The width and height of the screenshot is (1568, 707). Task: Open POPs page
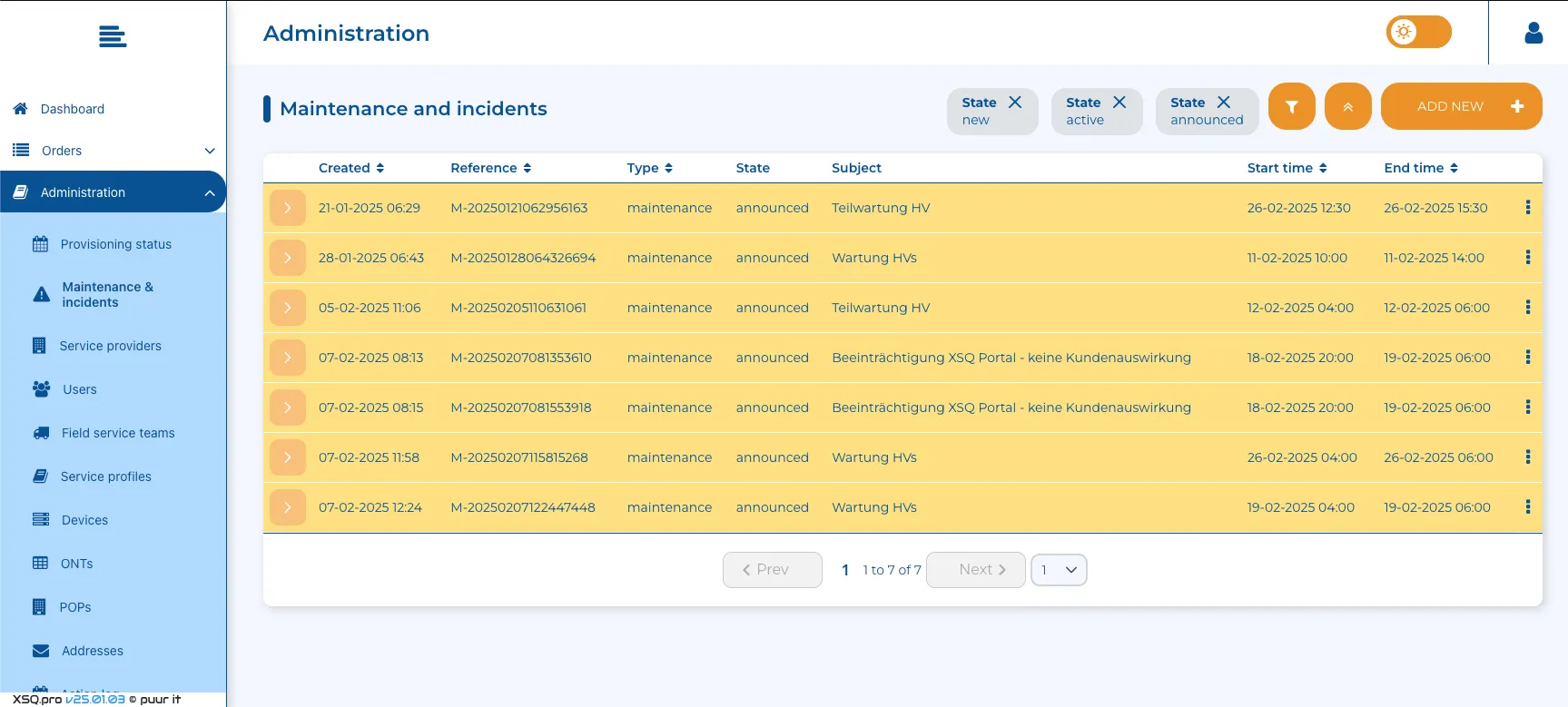75,607
